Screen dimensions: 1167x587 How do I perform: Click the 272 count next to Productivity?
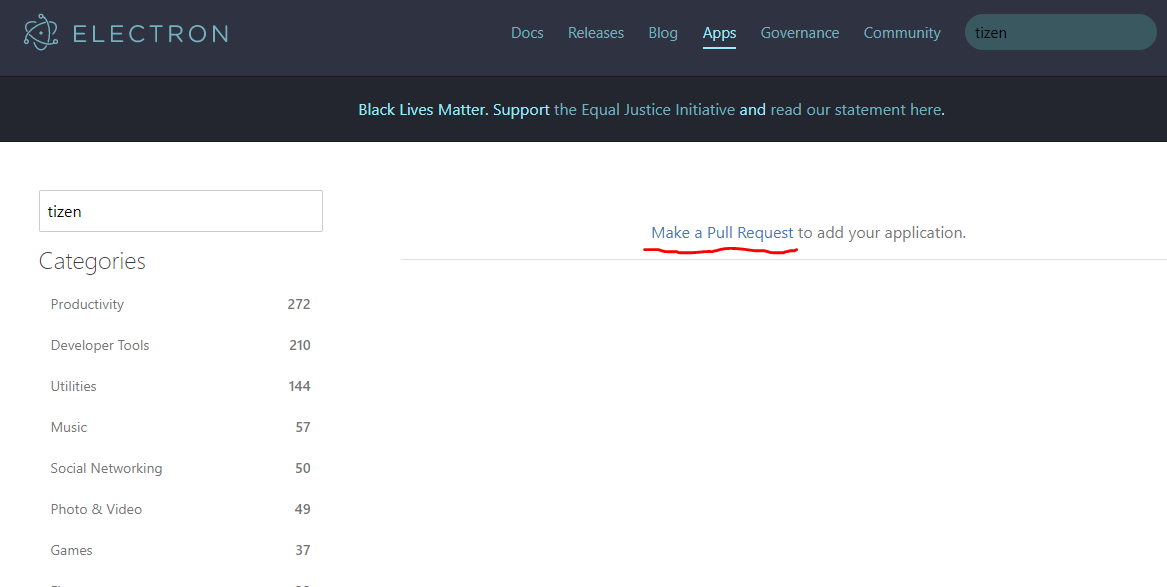tap(299, 304)
